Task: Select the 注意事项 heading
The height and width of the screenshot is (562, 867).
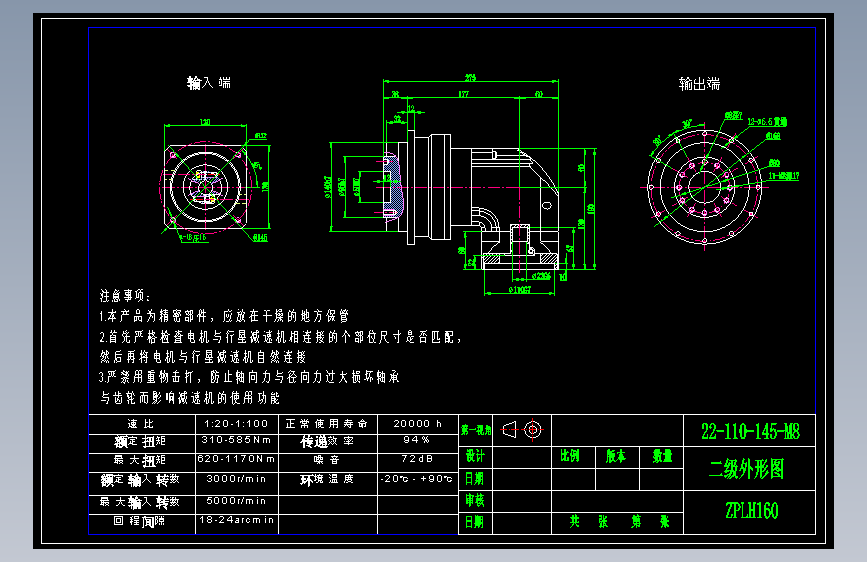Action: click(x=125, y=296)
